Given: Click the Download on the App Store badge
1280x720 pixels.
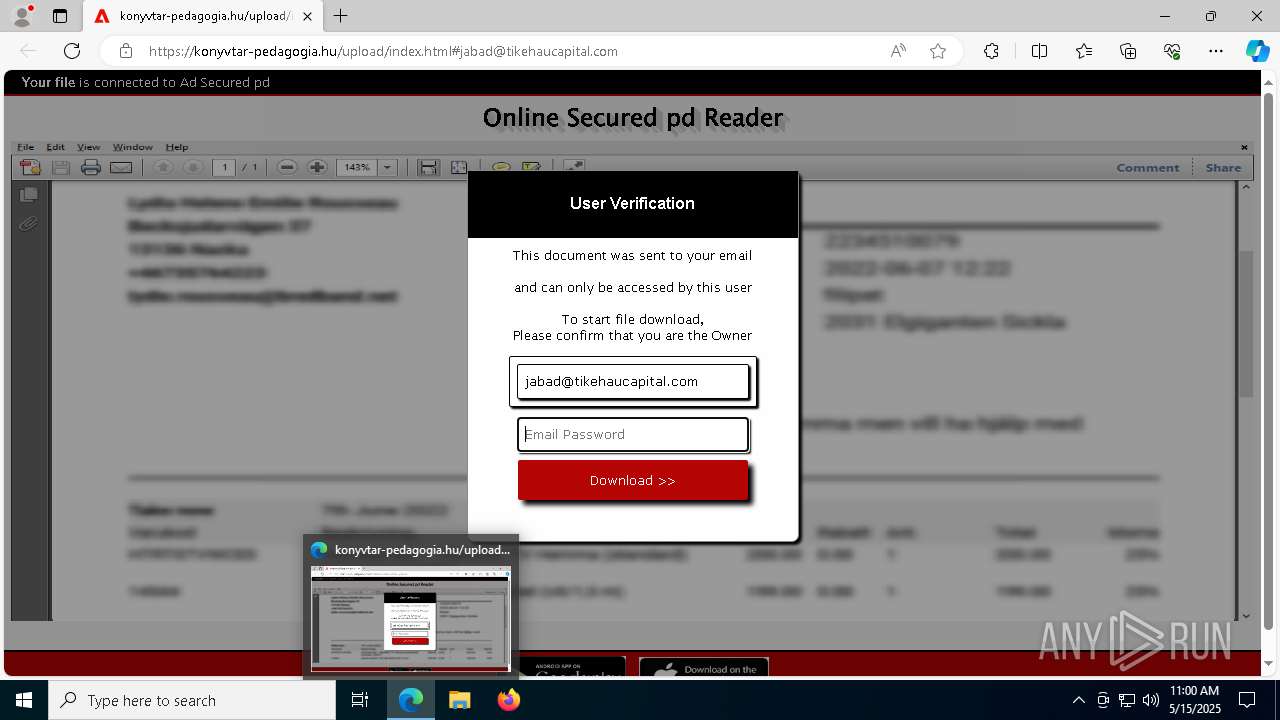Looking at the screenshot, I should [x=704, y=667].
